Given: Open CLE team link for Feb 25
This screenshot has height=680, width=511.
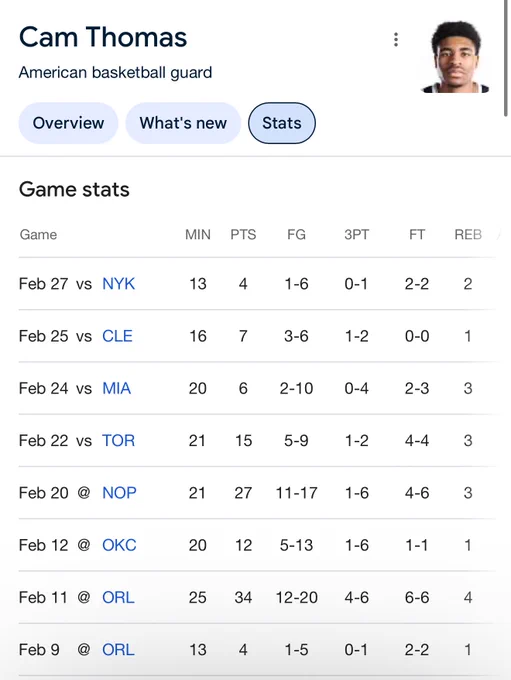Looking at the screenshot, I should tap(117, 336).
